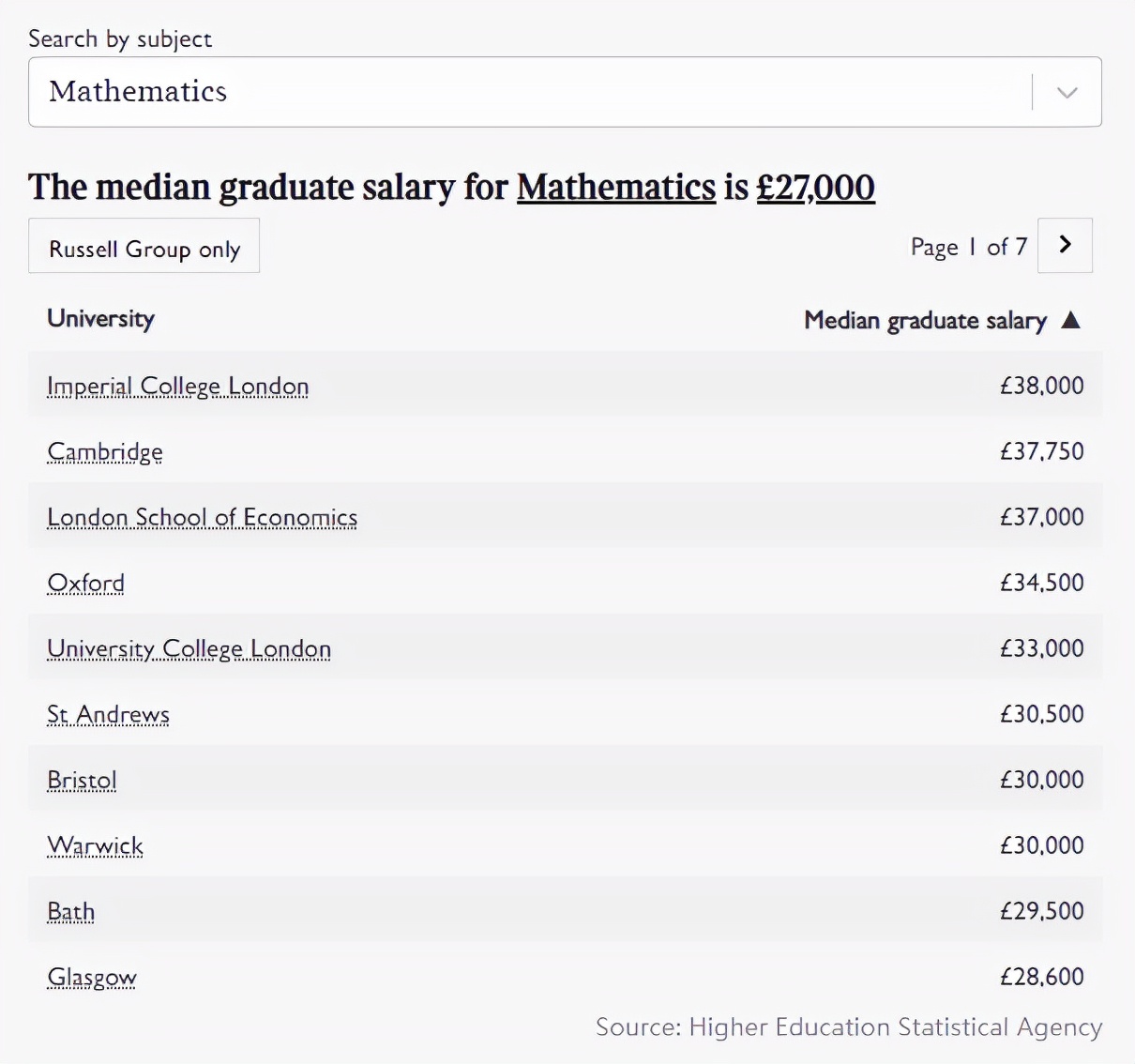Click the Bath university link
Image resolution: width=1135 pixels, height=1064 pixels.
coord(70,911)
